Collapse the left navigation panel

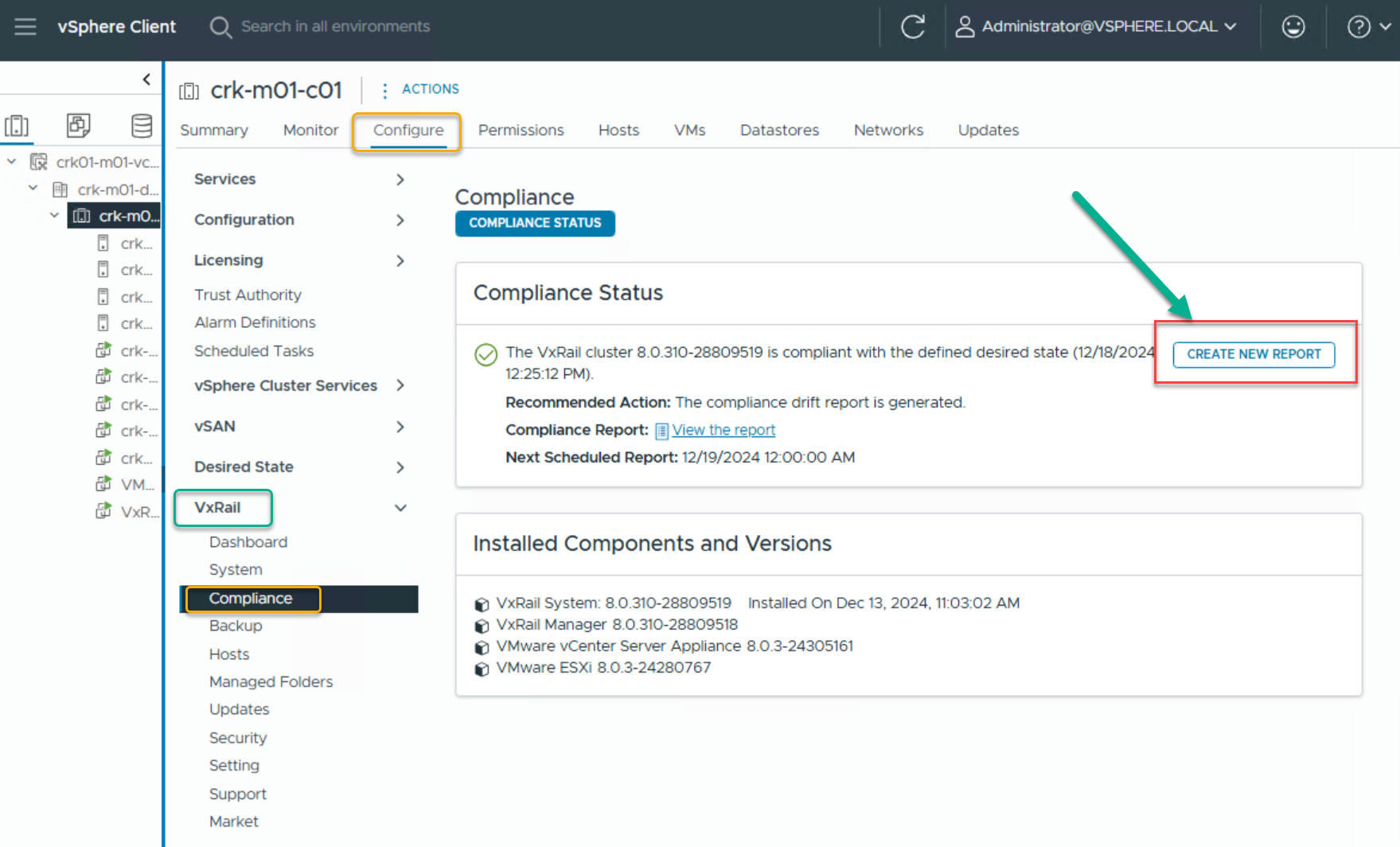[x=146, y=79]
